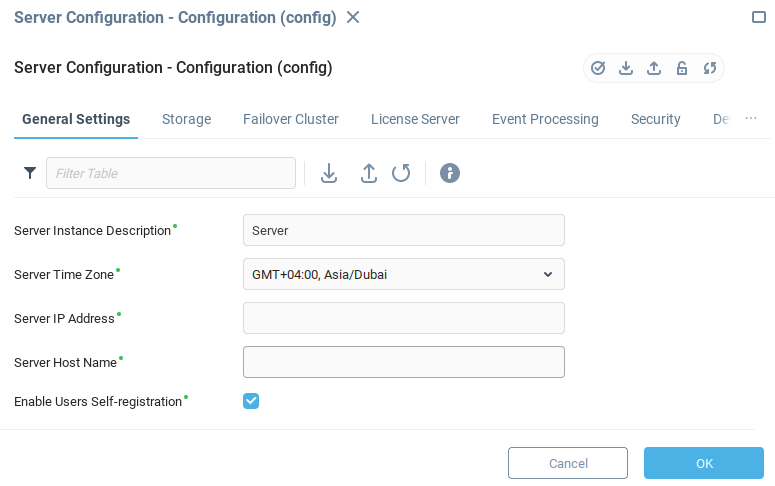775x486 pixels.
Task: Switch to the Storage tab
Action: pyautogui.click(x=186, y=119)
